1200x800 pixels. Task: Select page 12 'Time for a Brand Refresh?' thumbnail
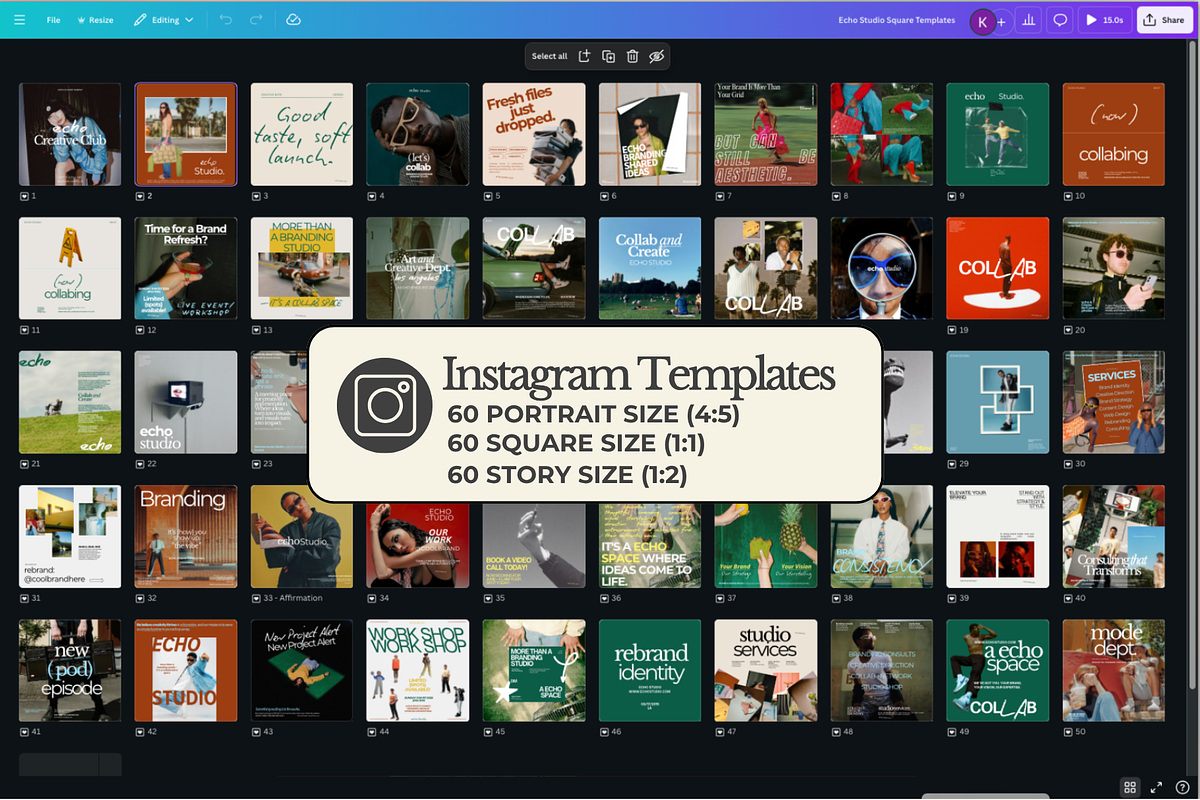[186, 268]
